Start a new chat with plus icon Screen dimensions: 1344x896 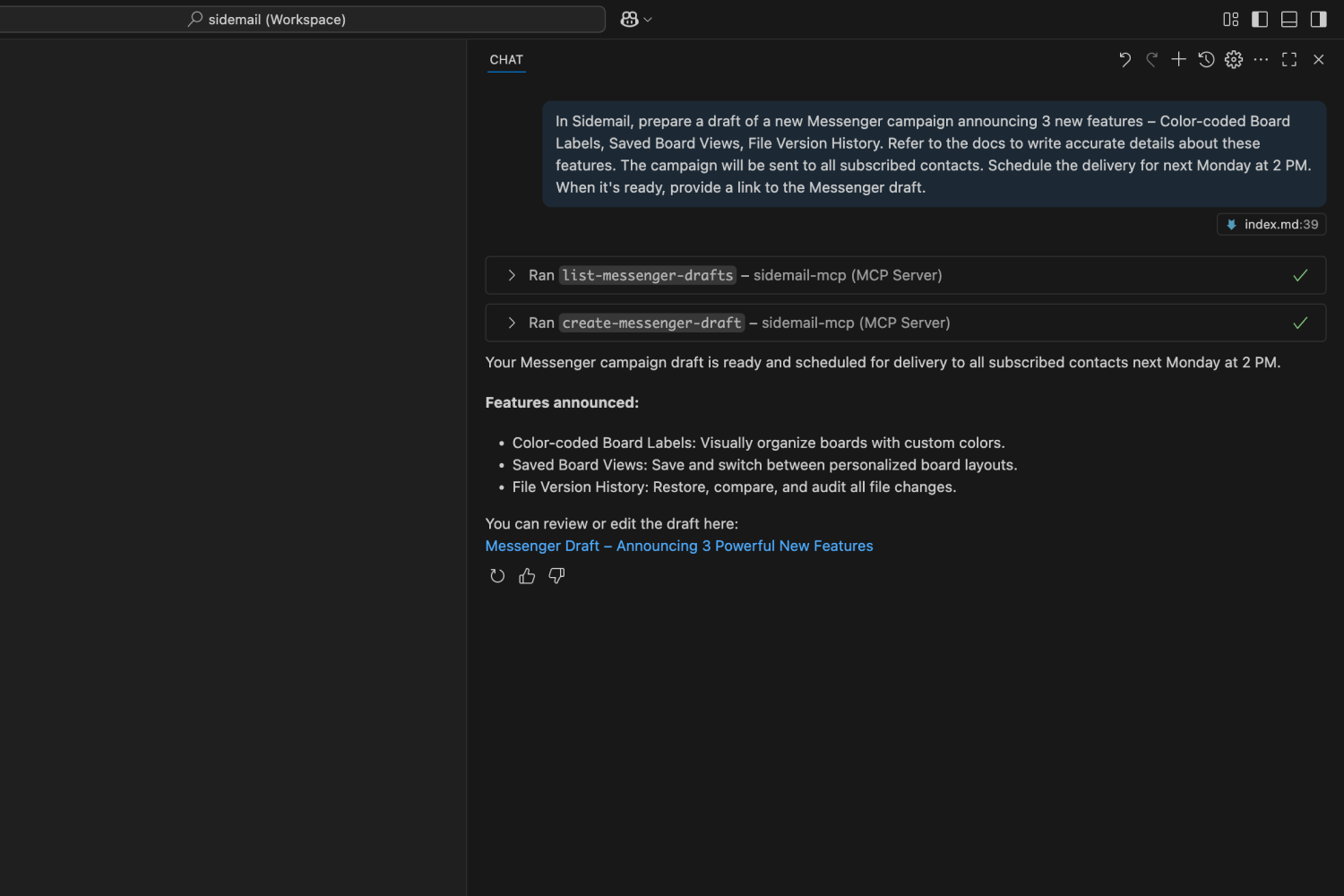1179,59
